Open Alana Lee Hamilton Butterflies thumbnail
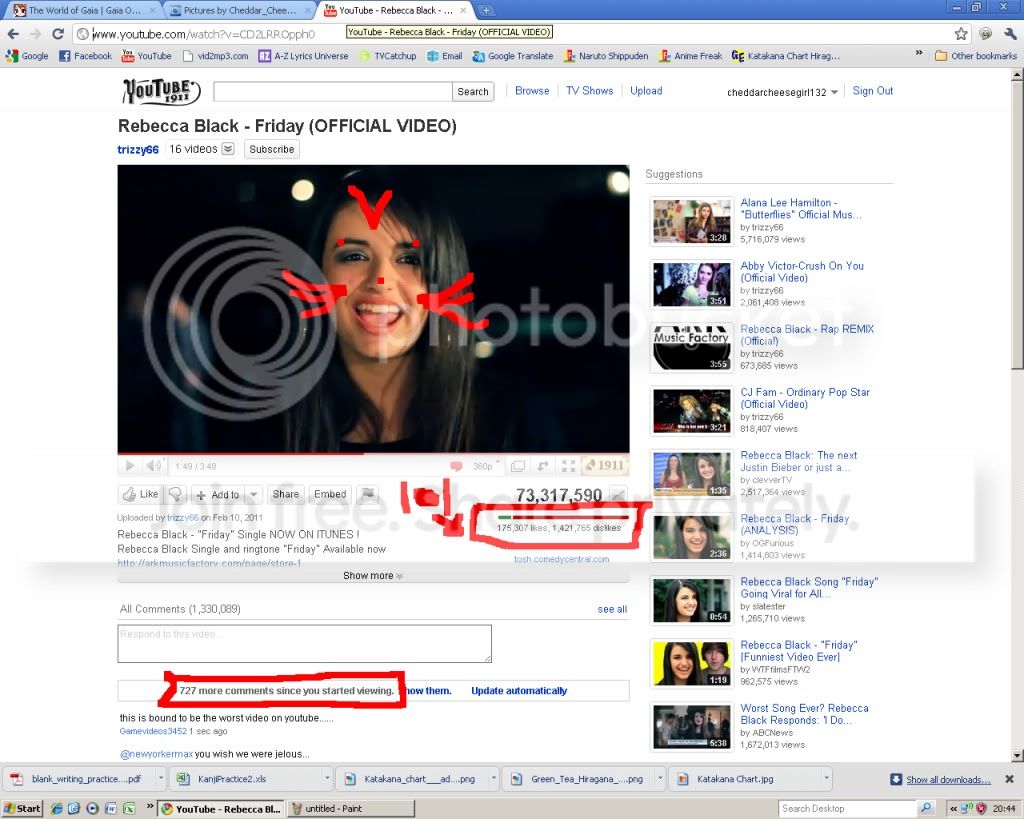 (x=691, y=222)
